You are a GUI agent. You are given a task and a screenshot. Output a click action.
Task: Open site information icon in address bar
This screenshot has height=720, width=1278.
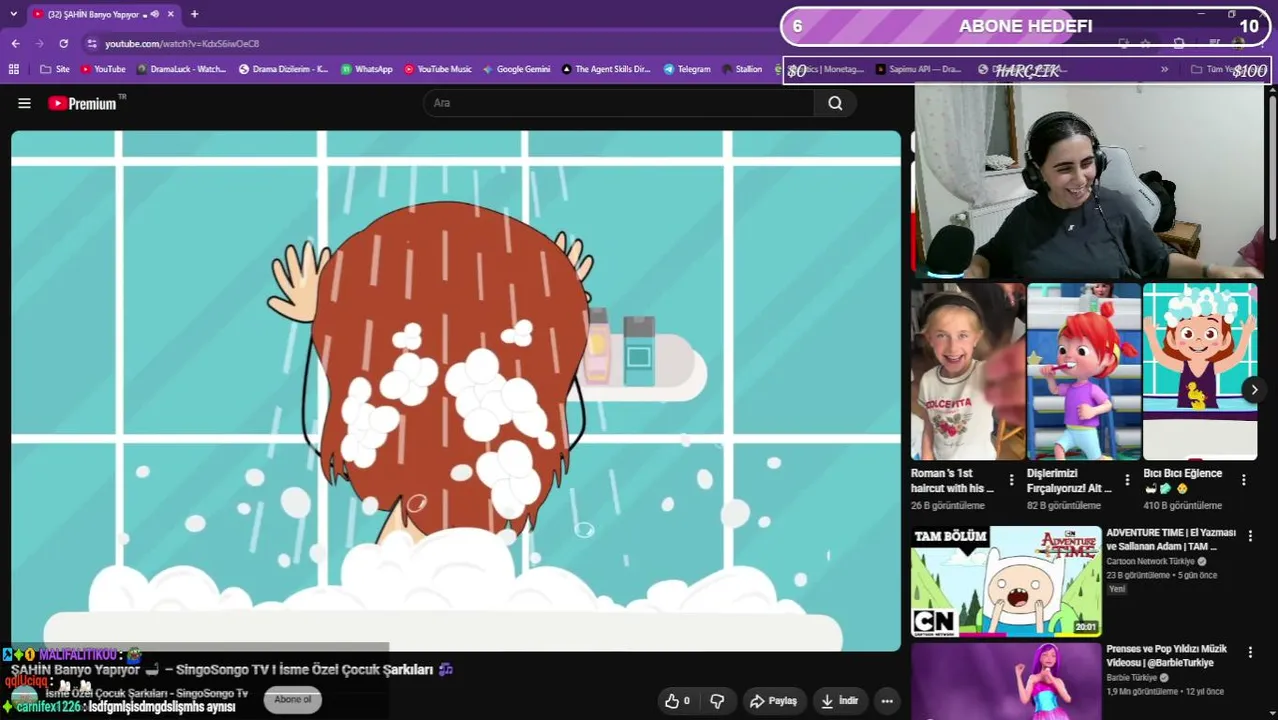point(92,44)
